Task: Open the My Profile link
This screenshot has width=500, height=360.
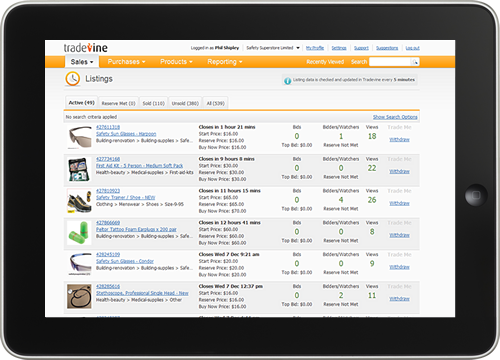Action: 315,48
